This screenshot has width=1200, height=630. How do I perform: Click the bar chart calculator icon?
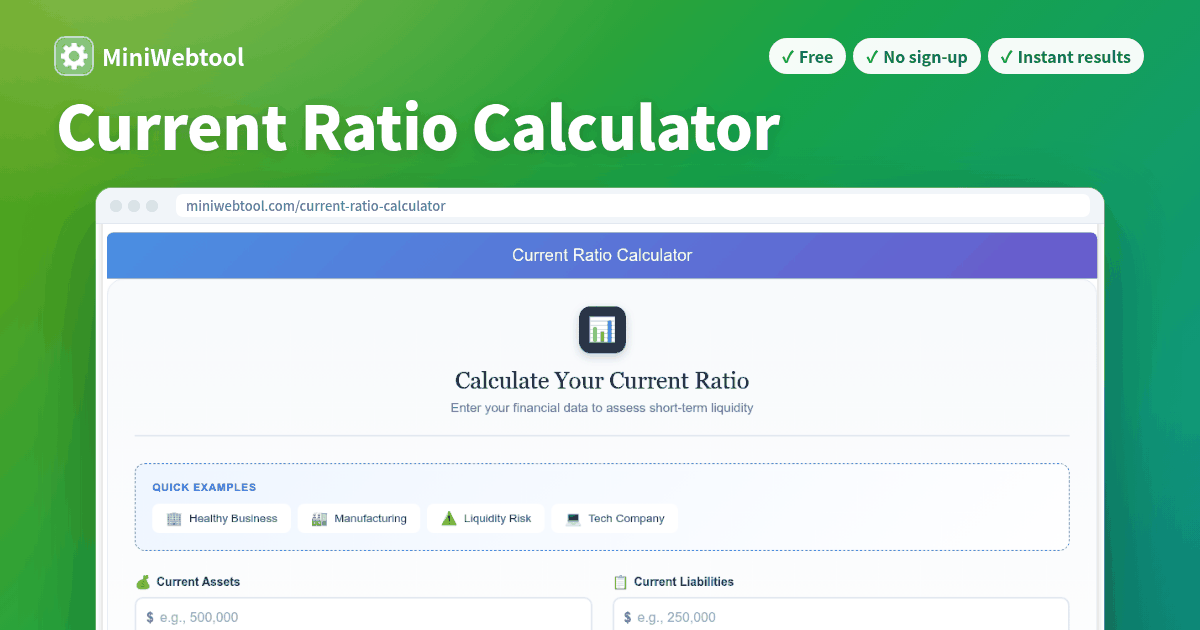[602, 329]
